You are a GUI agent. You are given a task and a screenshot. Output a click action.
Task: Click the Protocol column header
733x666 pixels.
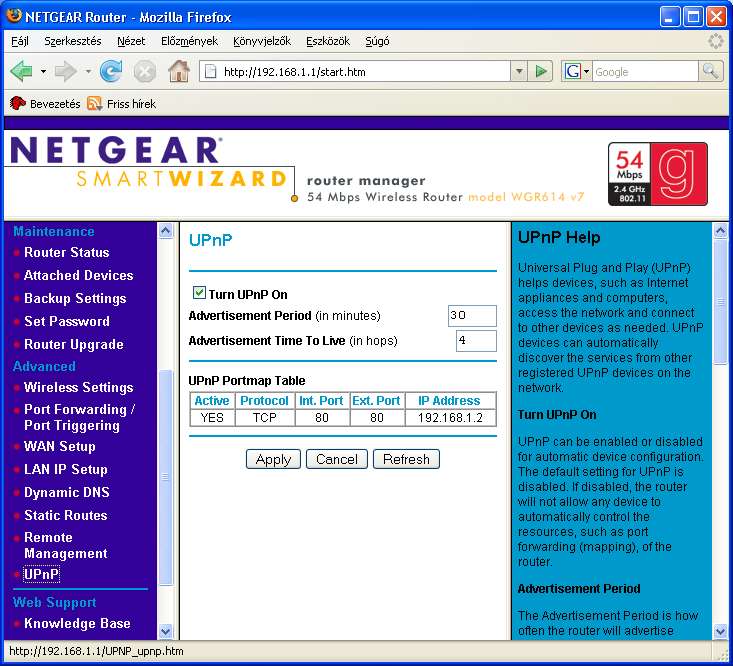tap(265, 401)
